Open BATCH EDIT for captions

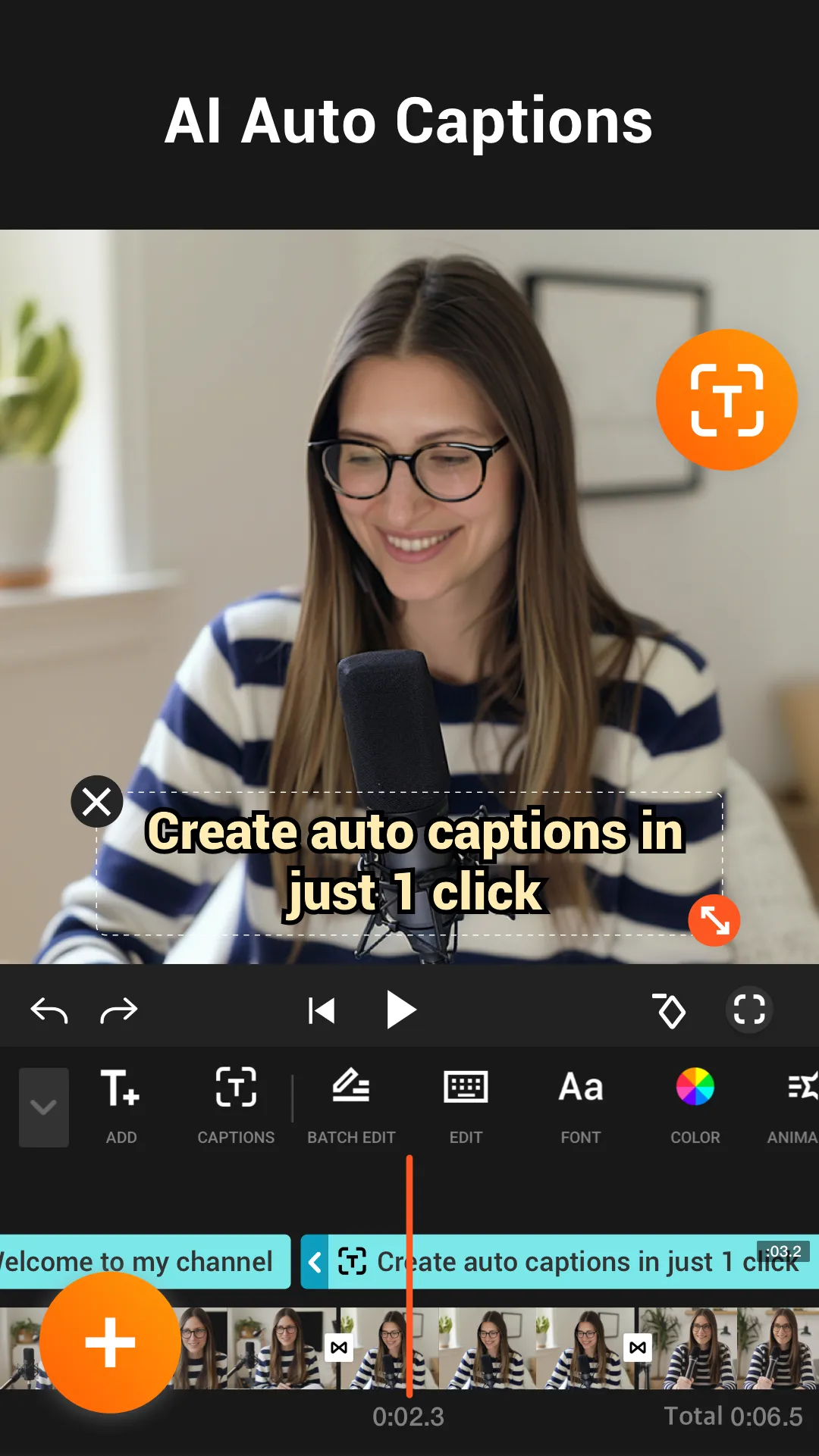coord(351,1106)
